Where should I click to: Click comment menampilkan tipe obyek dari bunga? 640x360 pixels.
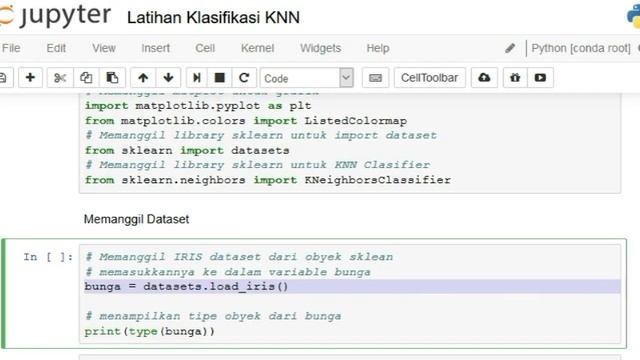tap(213, 316)
